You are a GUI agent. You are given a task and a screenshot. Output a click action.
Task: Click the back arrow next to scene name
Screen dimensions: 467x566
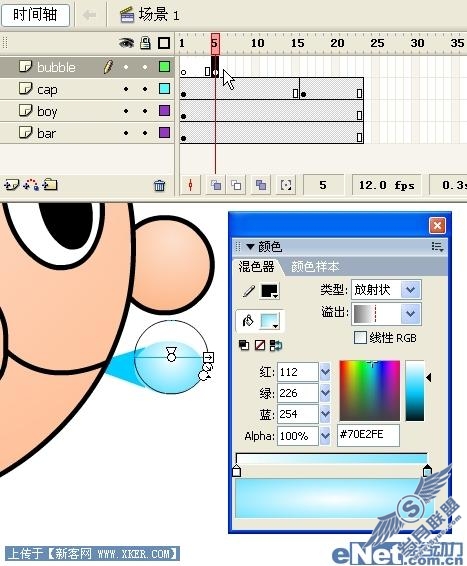pyautogui.click(x=89, y=15)
